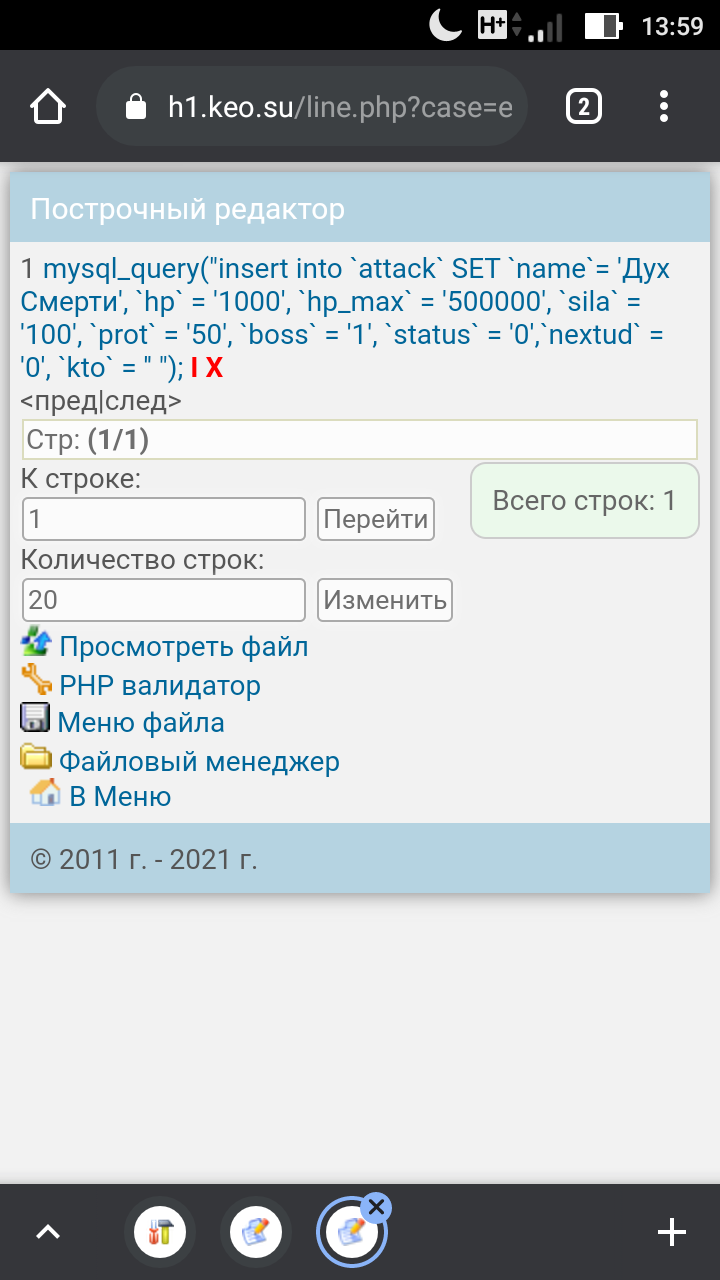Tap the browser home icon

click(48, 107)
